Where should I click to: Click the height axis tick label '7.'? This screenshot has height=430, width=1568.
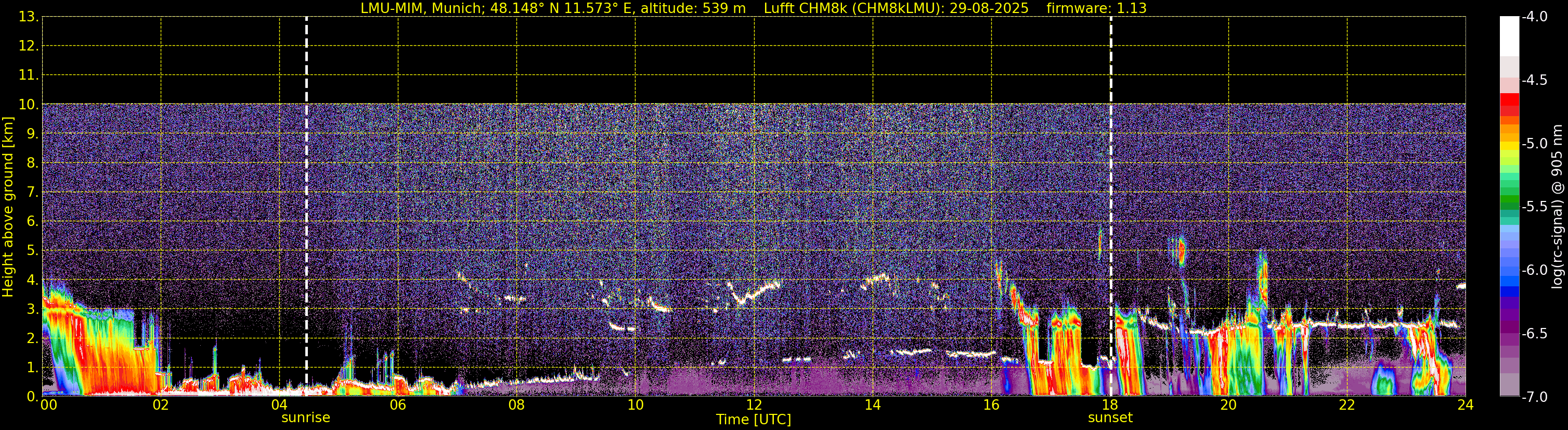[x=33, y=192]
